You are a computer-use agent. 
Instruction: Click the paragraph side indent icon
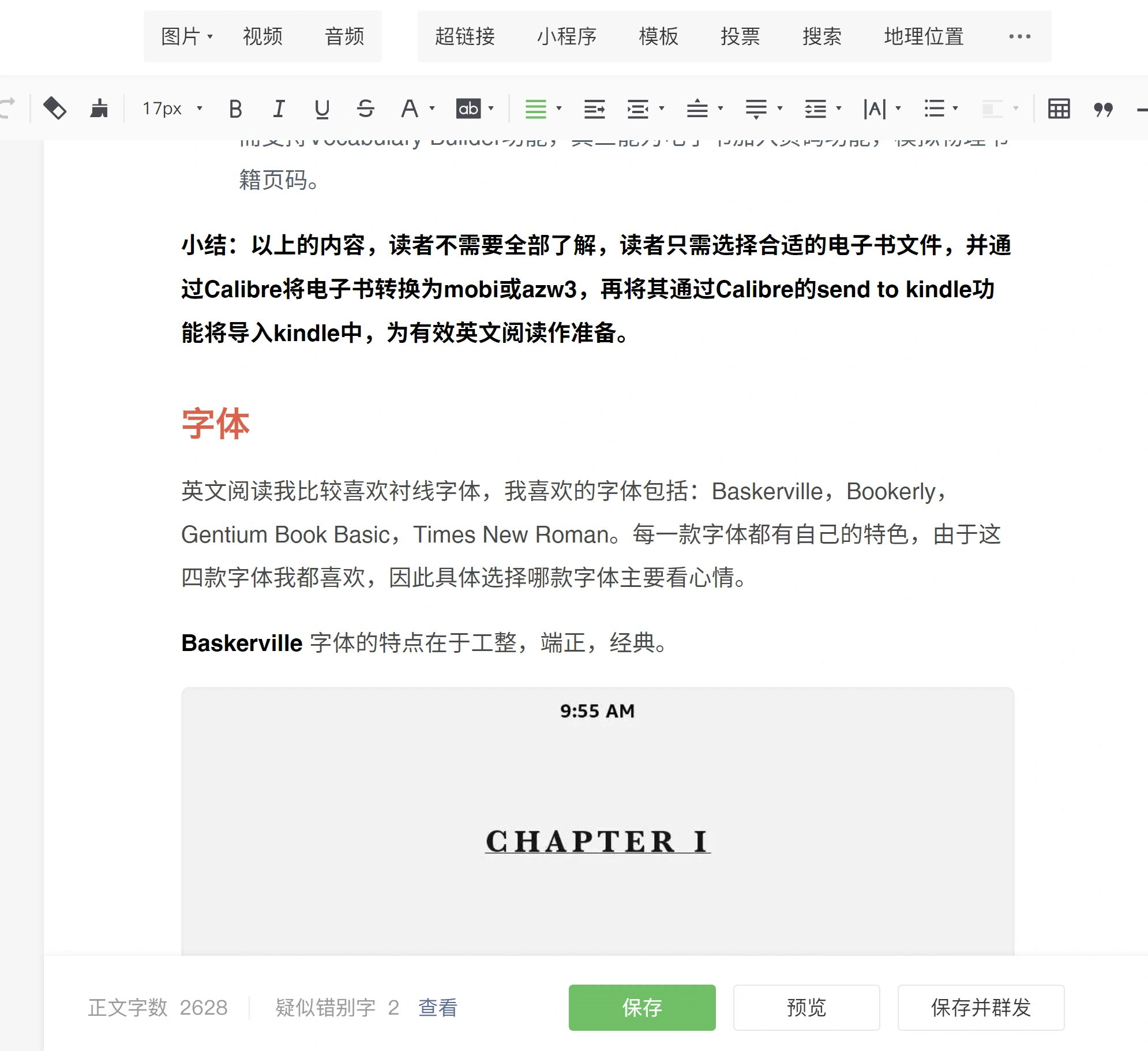tap(638, 109)
